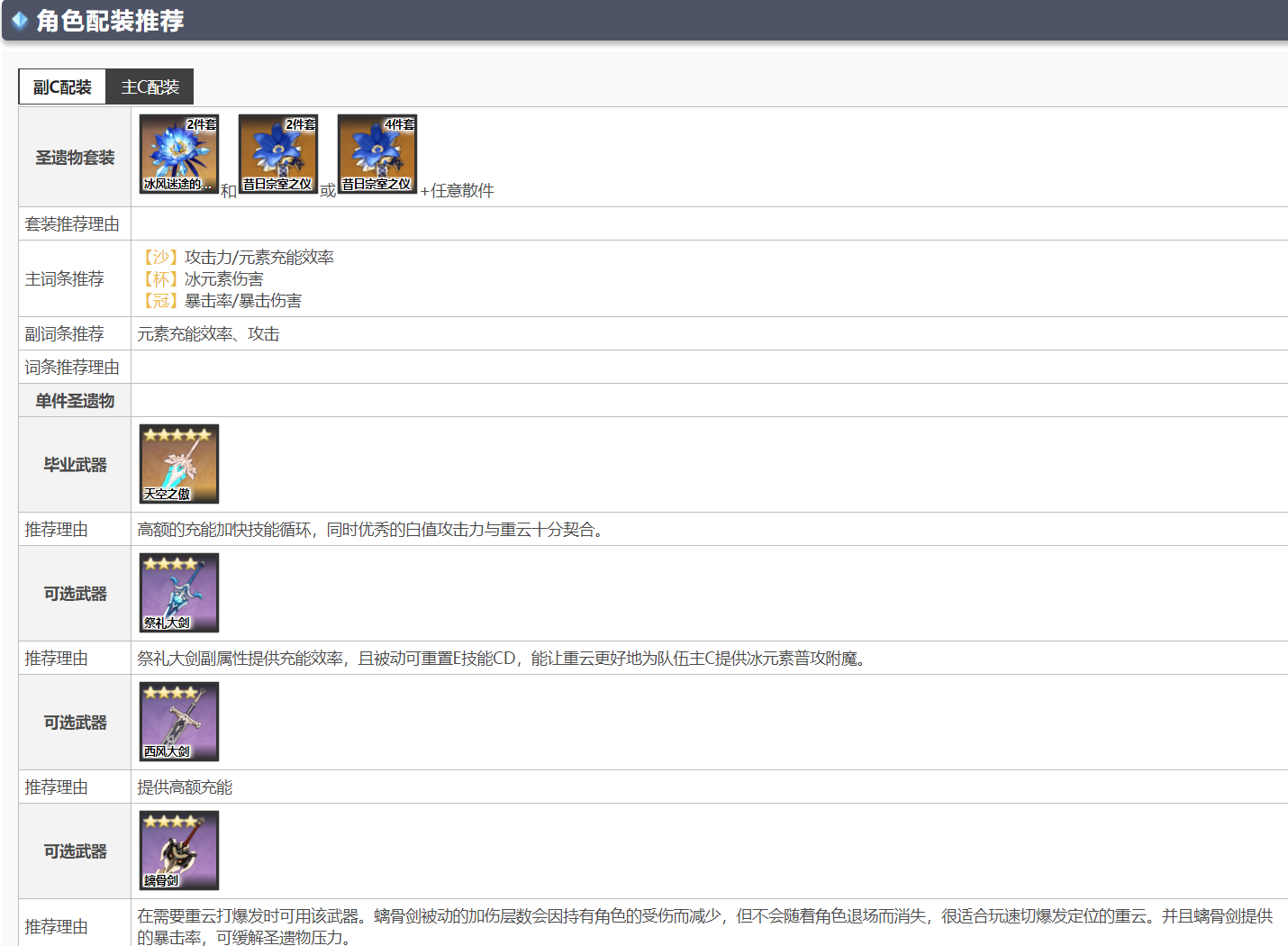
Task: Click the 天空之傲 five-star weapon icon
Action: [x=179, y=464]
